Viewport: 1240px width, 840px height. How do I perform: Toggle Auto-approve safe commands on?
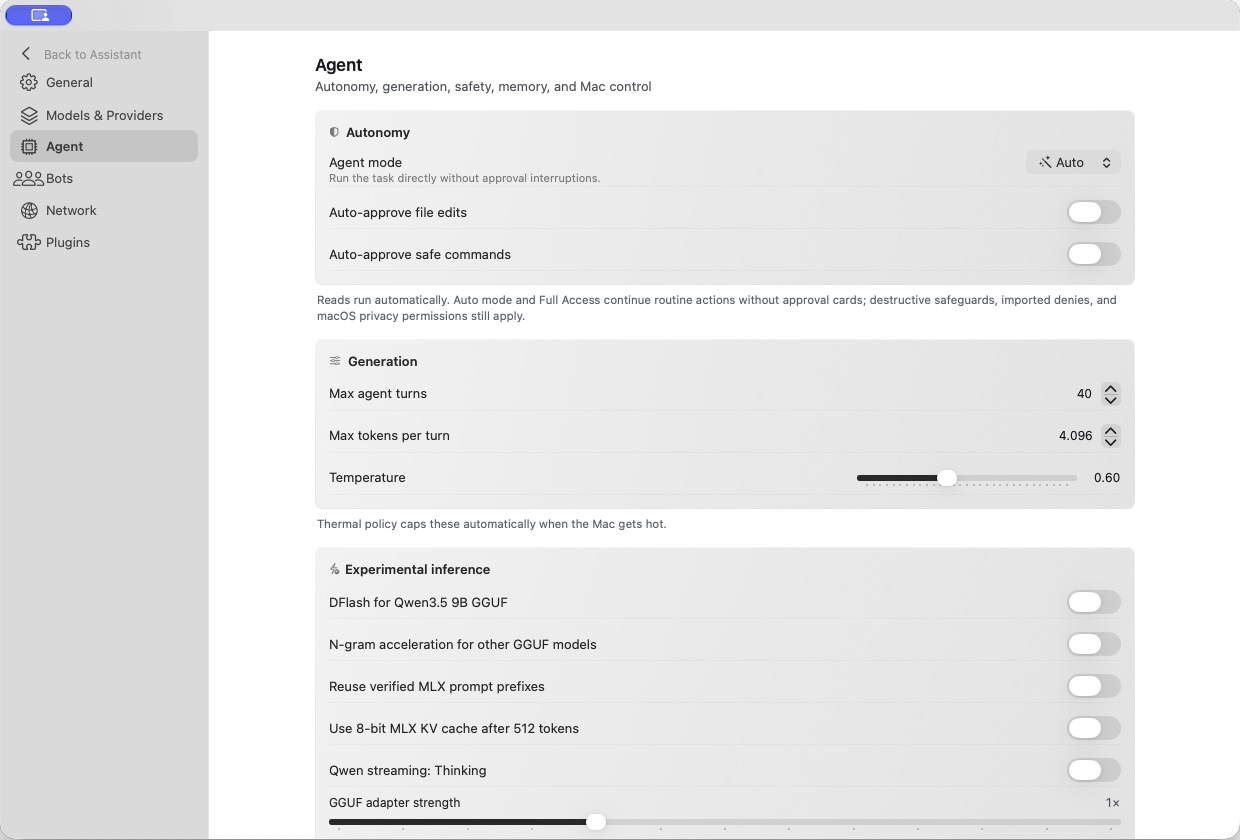[1093, 254]
